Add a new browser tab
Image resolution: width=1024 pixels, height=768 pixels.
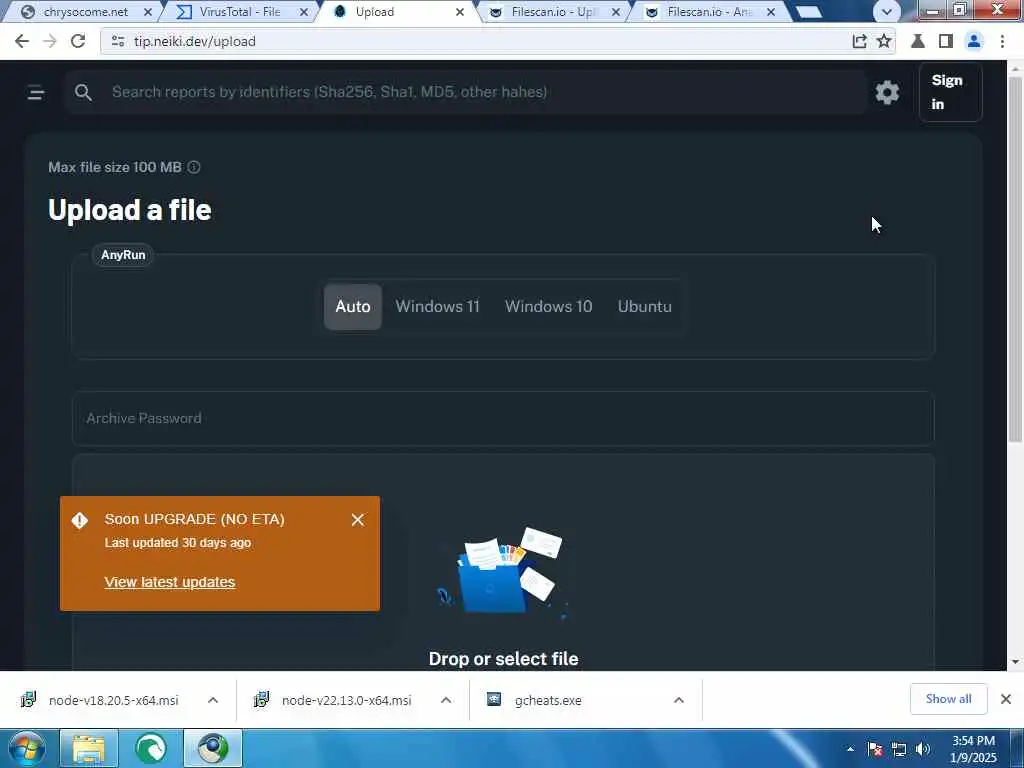pos(808,12)
